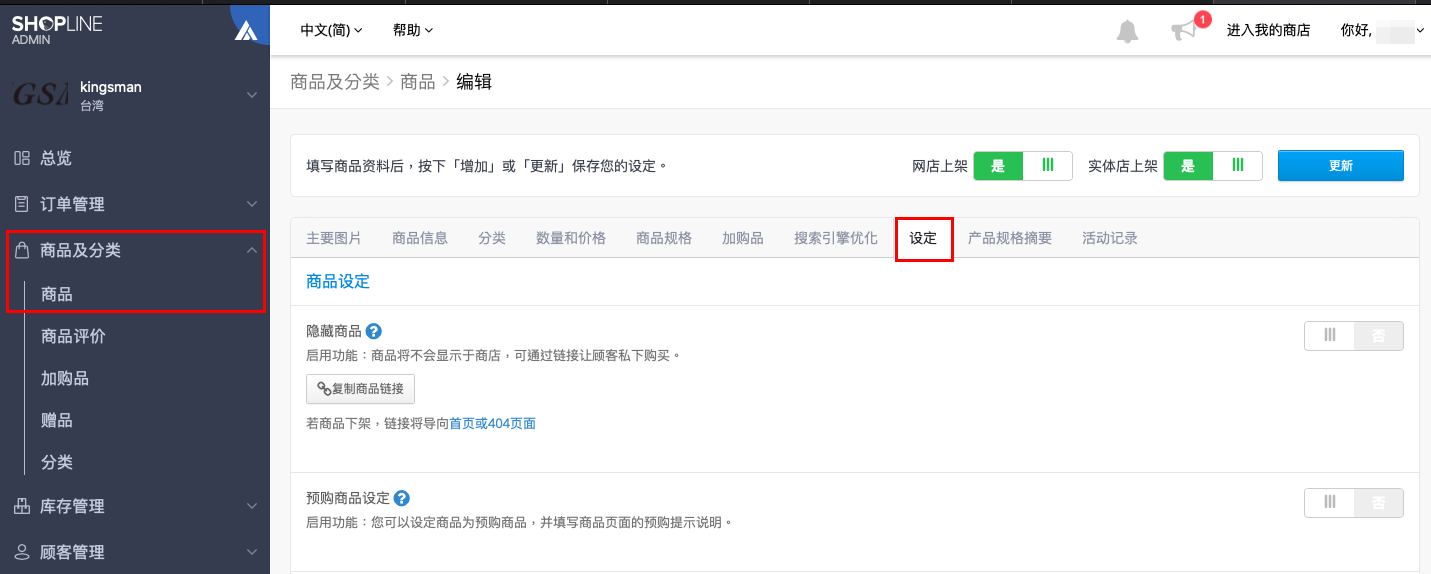Click the 总览 dashboard icon
1431x574 pixels.
(x=22, y=158)
